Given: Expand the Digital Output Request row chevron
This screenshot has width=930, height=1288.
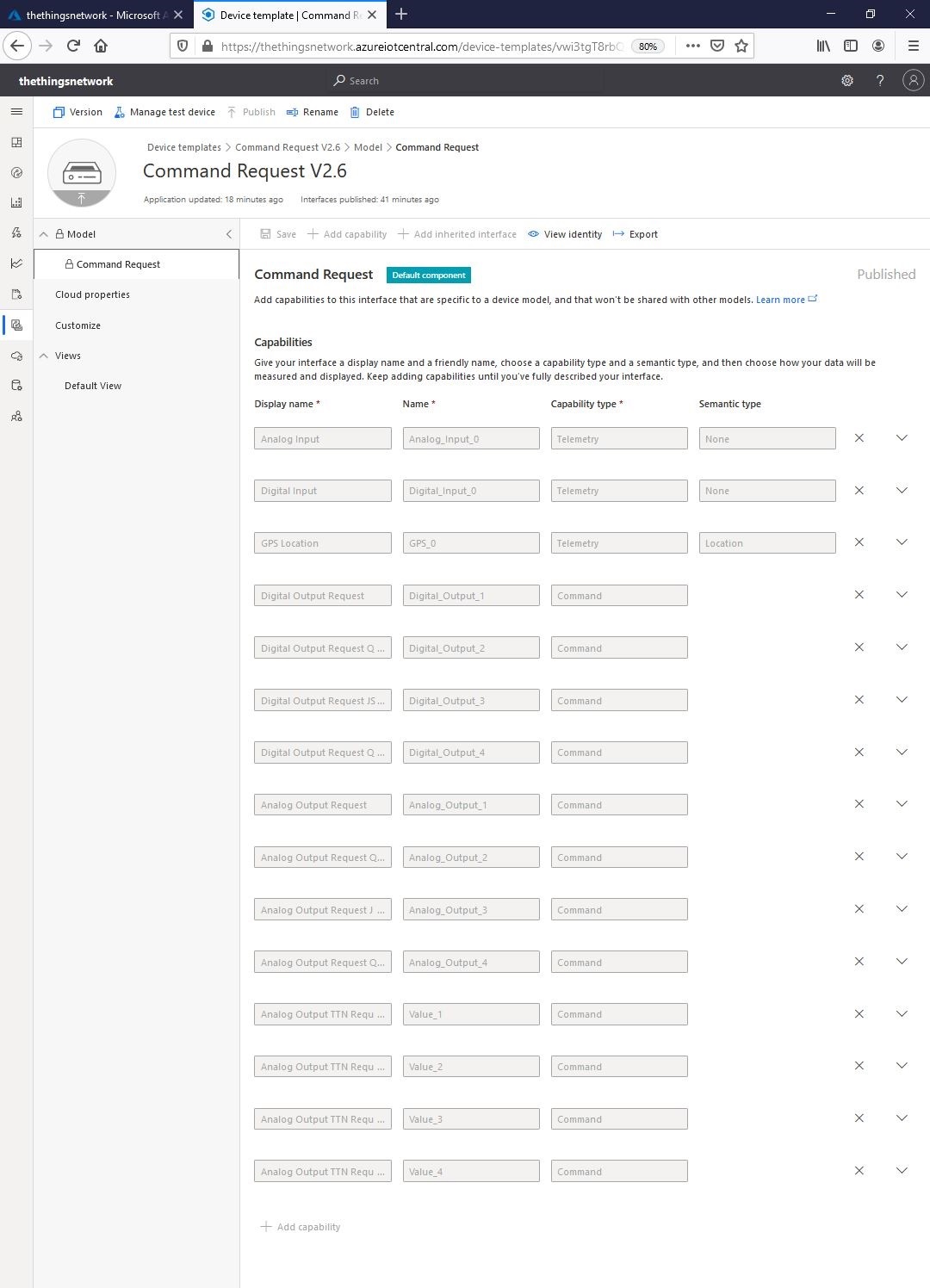Looking at the screenshot, I should (x=902, y=595).
